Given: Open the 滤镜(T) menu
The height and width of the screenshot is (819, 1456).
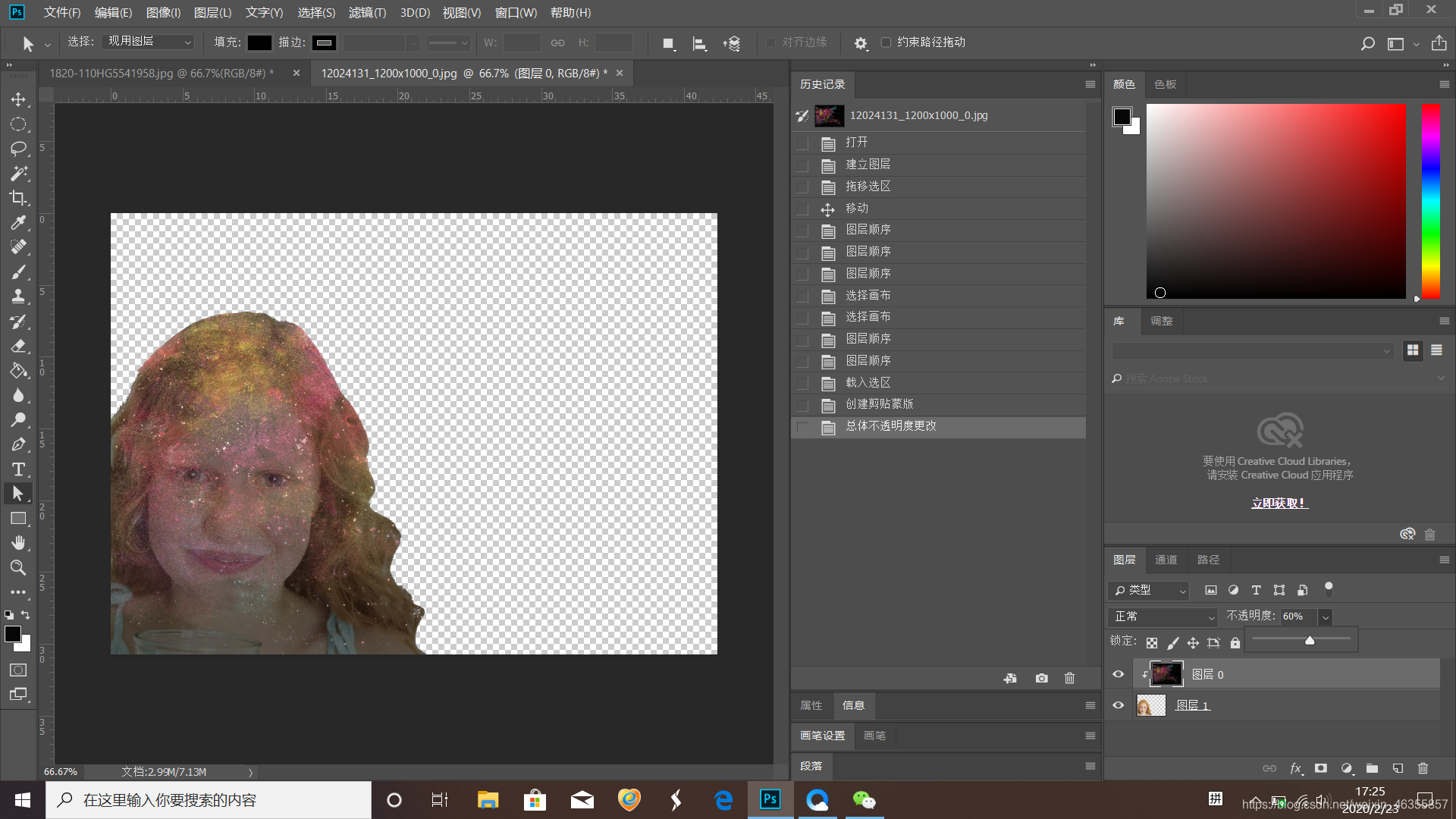Looking at the screenshot, I should pos(367,12).
